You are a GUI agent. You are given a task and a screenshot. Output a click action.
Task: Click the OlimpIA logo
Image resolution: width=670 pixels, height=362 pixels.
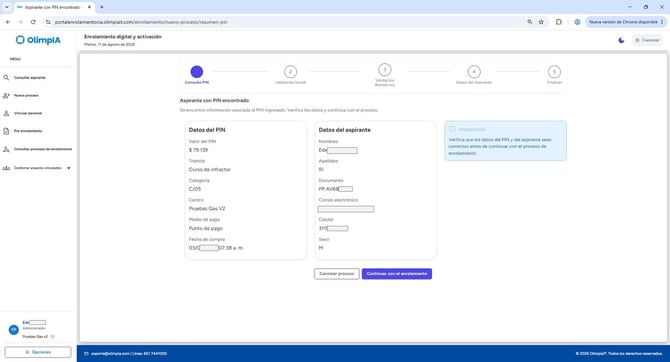click(38, 40)
